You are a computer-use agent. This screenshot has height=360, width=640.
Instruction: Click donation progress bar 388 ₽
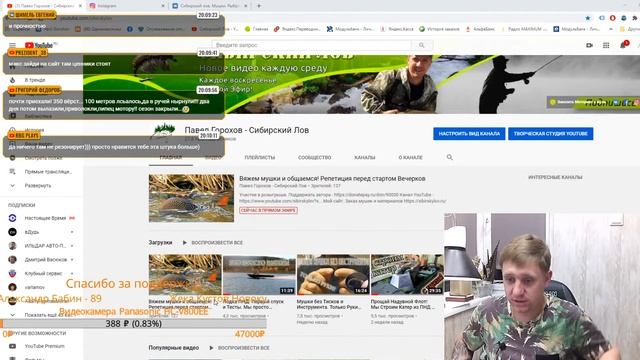point(133,324)
